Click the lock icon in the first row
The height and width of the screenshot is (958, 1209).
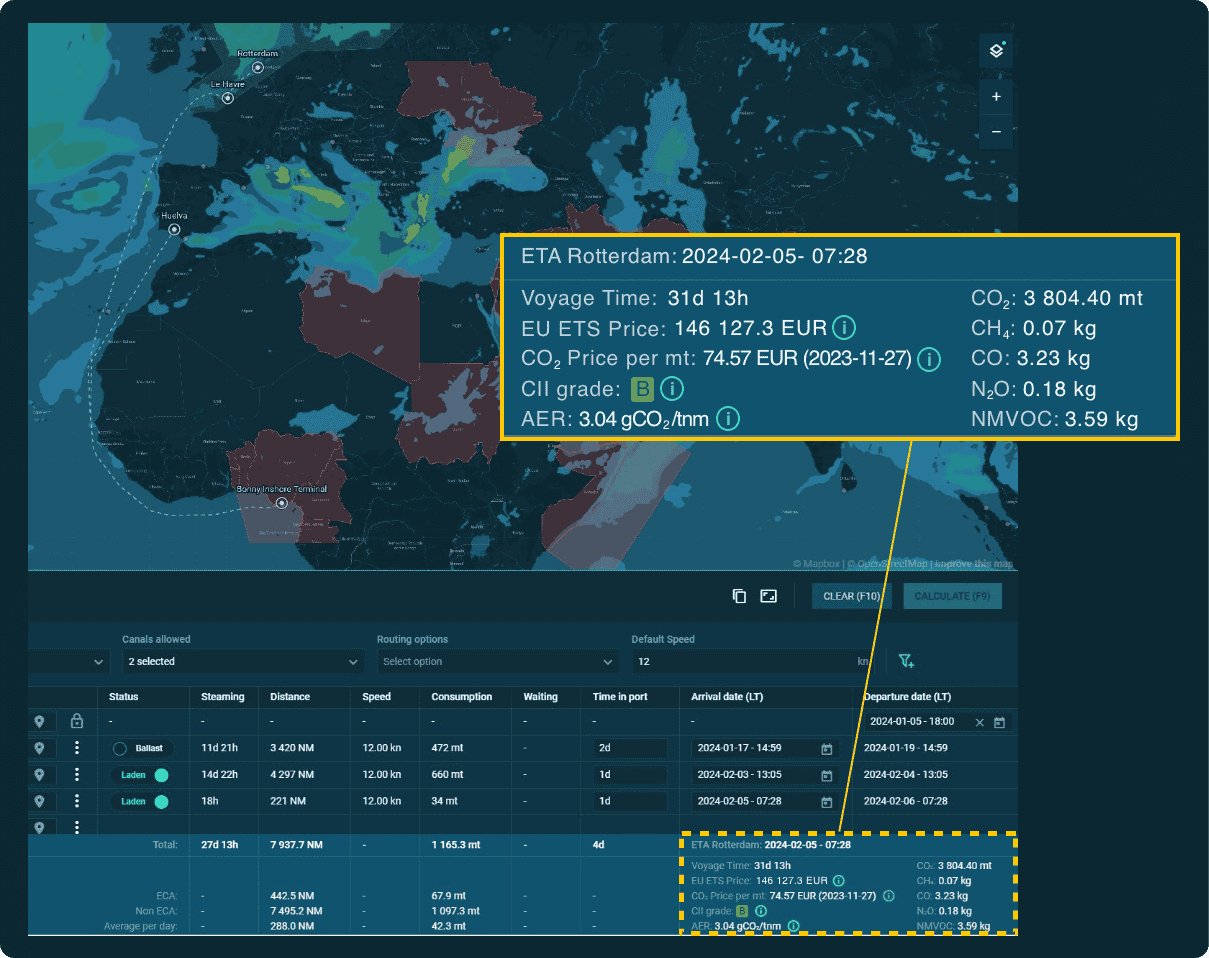point(77,721)
